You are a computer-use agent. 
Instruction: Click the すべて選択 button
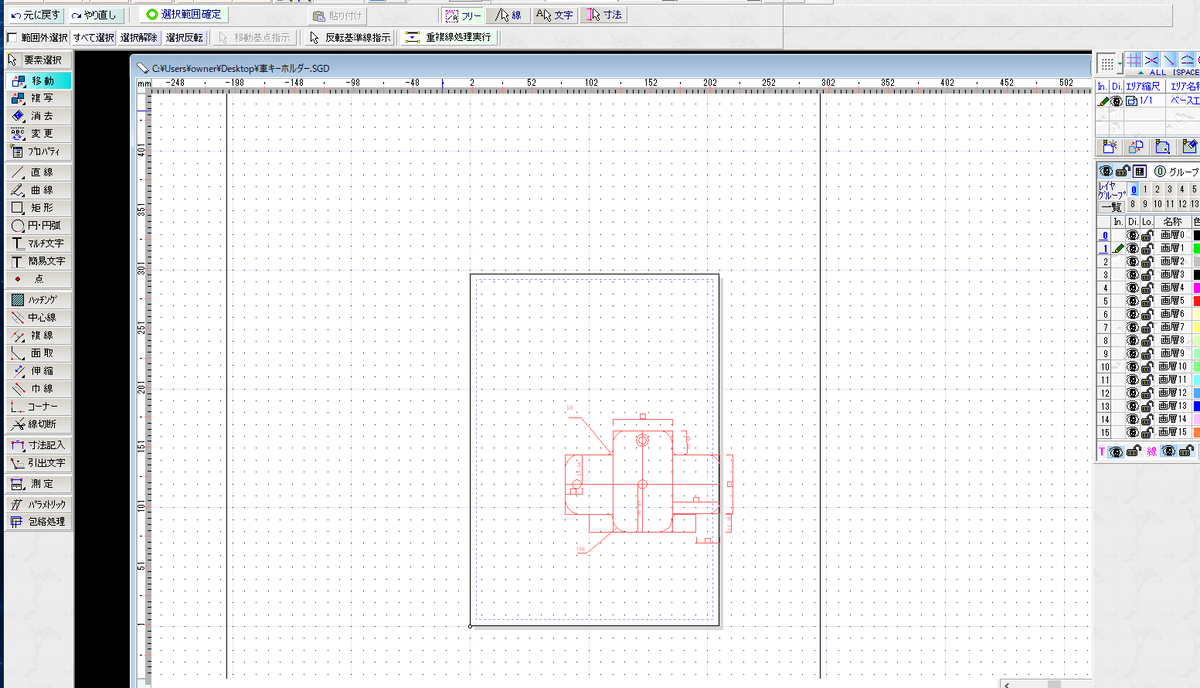pyautogui.click(x=93, y=38)
